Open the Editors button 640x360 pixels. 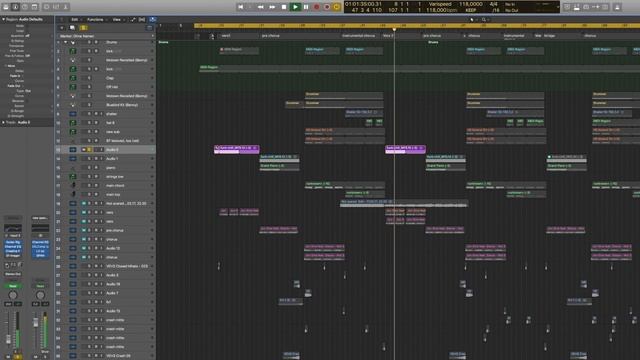click(x=65, y=7)
